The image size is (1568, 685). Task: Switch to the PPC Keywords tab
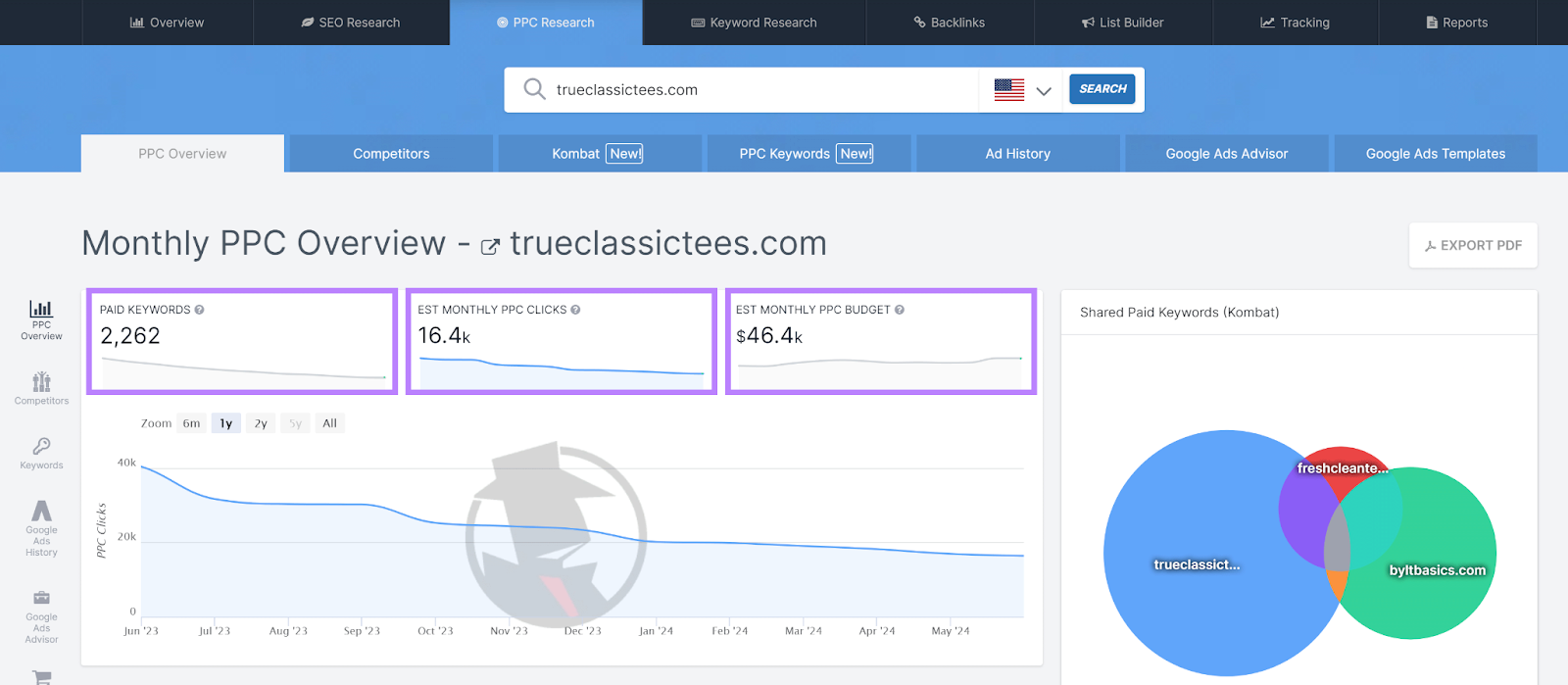coord(808,154)
